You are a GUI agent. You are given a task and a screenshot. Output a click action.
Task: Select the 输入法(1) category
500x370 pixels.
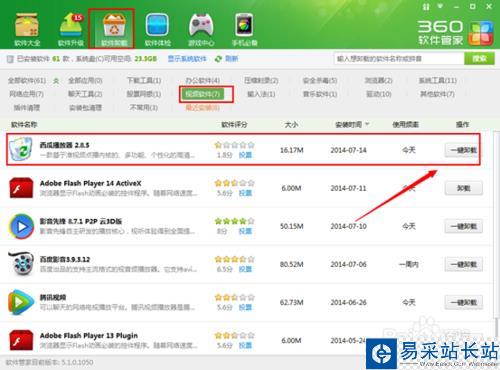tap(261, 94)
